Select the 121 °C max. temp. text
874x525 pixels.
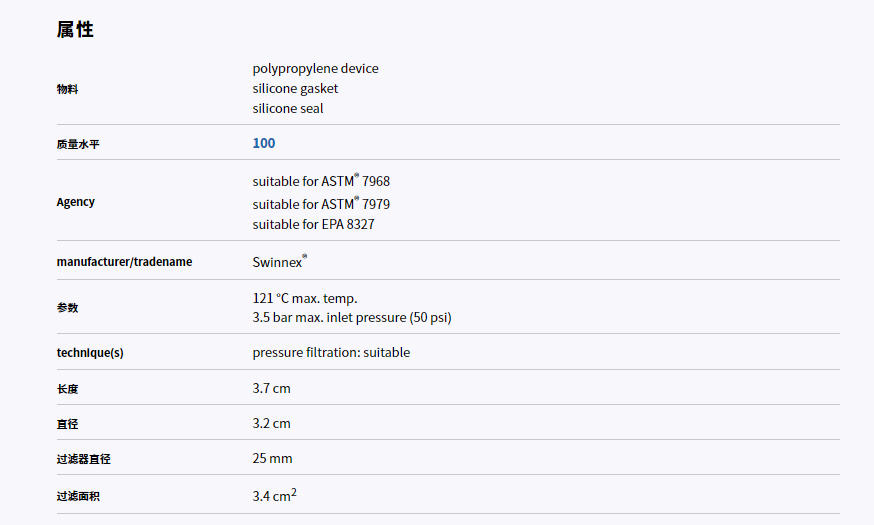(x=305, y=298)
